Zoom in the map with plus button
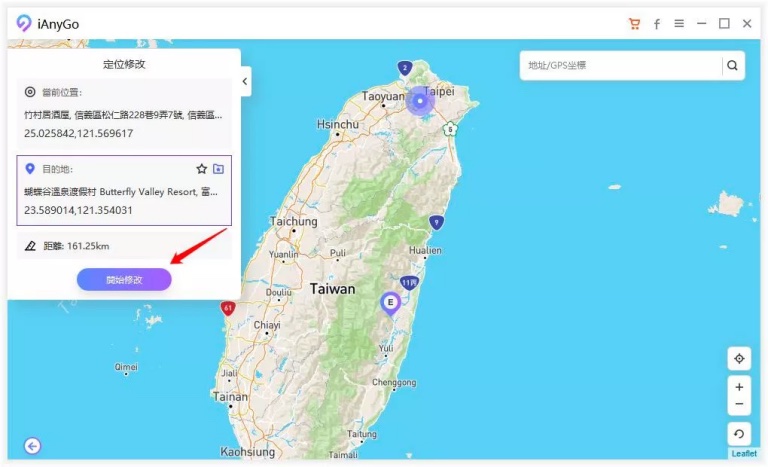 pos(739,387)
